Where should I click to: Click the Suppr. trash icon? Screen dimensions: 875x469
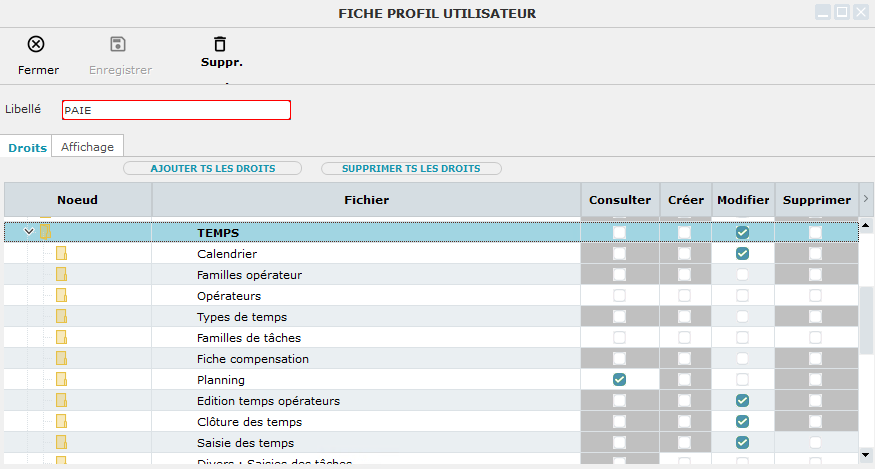click(220, 44)
